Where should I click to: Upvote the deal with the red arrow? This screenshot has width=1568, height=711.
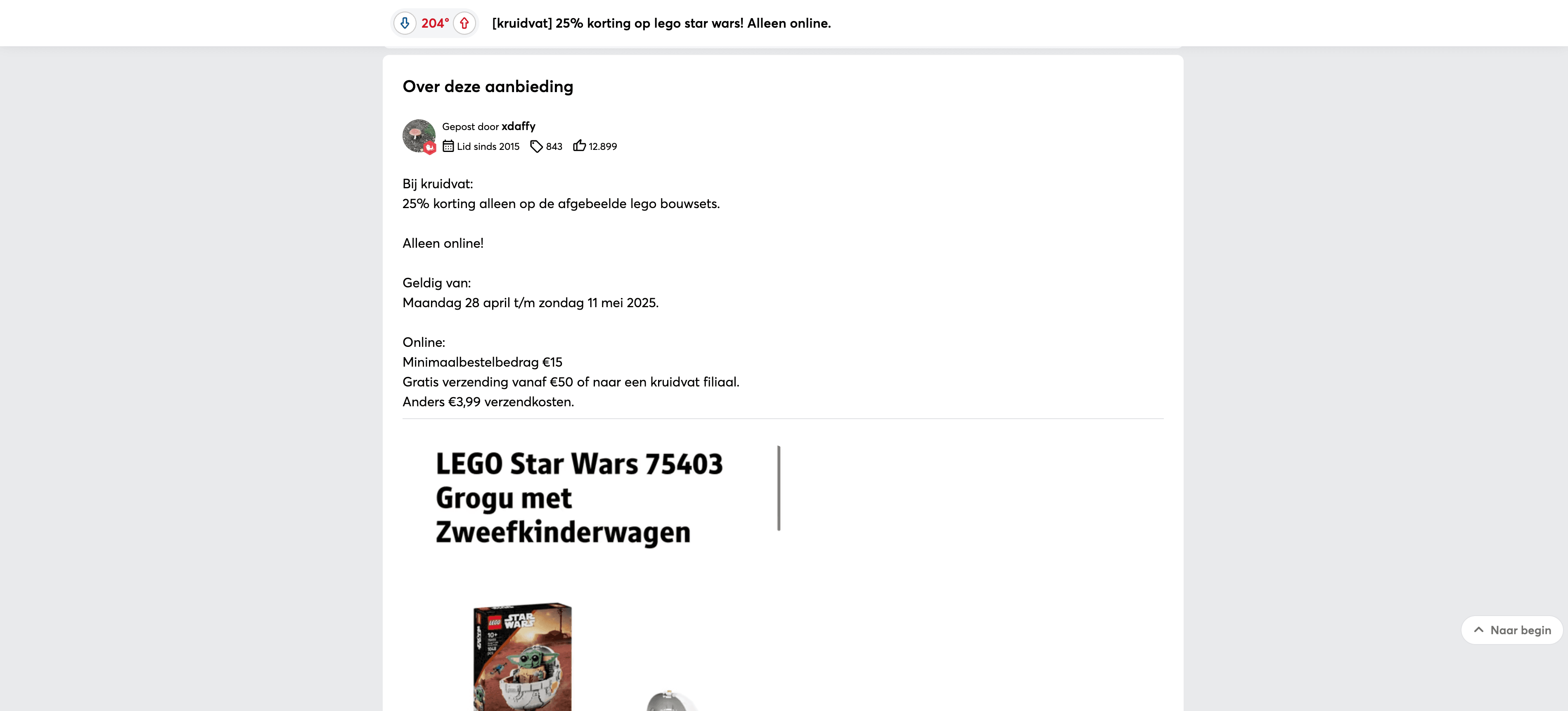click(x=464, y=23)
